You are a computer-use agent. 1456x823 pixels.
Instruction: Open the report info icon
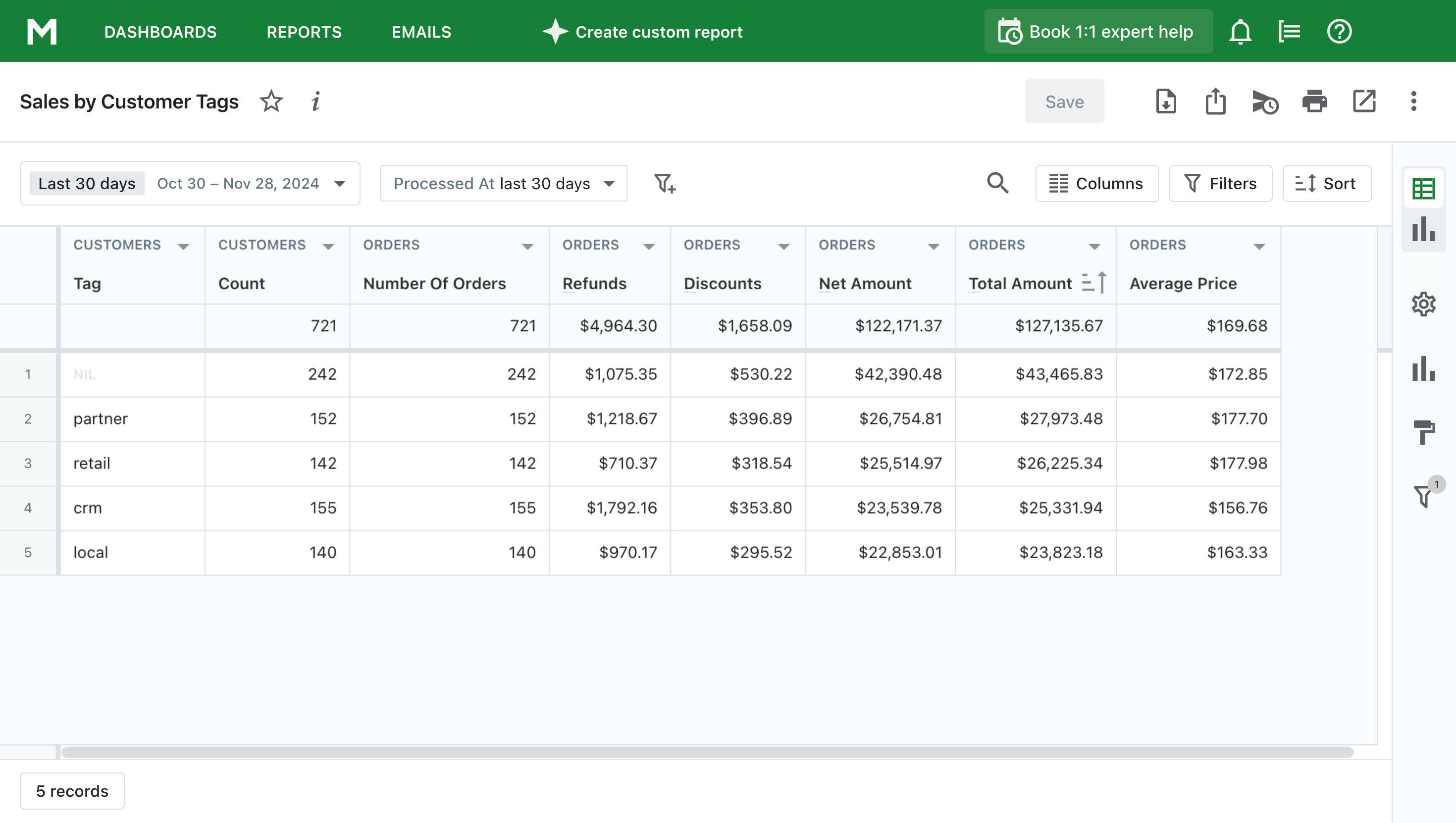[x=315, y=102]
